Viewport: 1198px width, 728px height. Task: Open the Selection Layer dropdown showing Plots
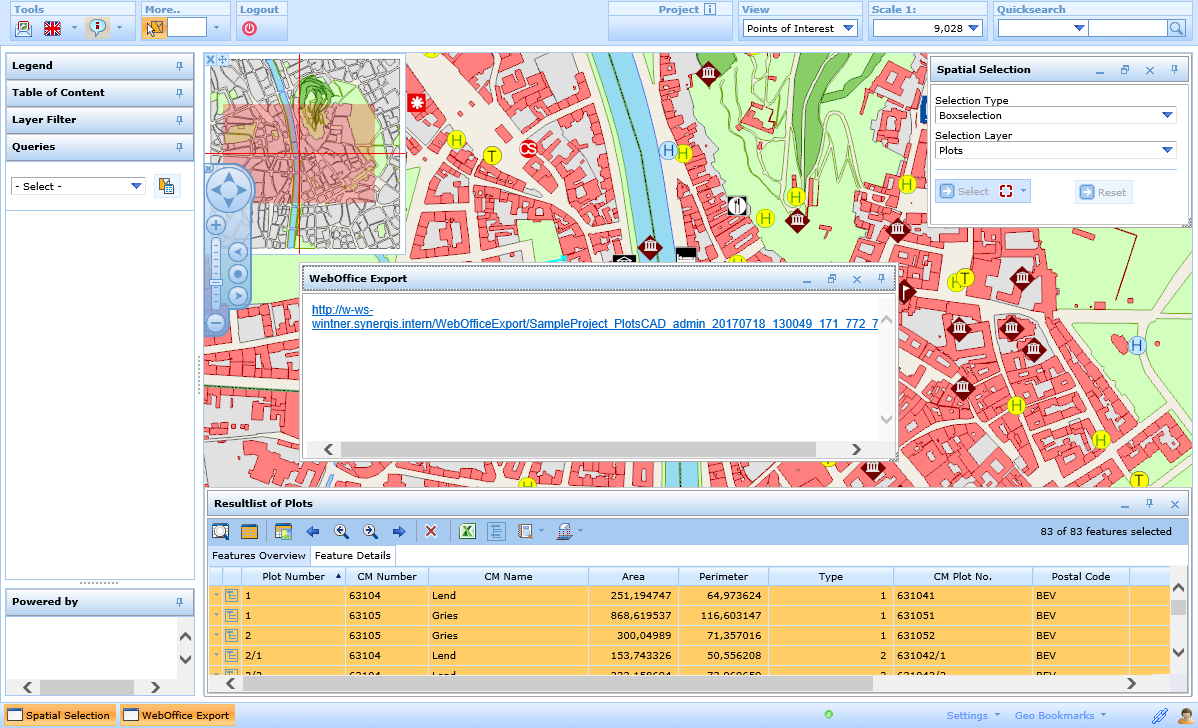tap(1167, 149)
